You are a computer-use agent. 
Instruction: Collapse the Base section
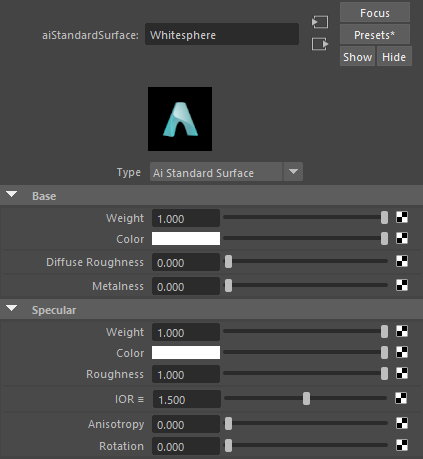click(x=12, y=194)
